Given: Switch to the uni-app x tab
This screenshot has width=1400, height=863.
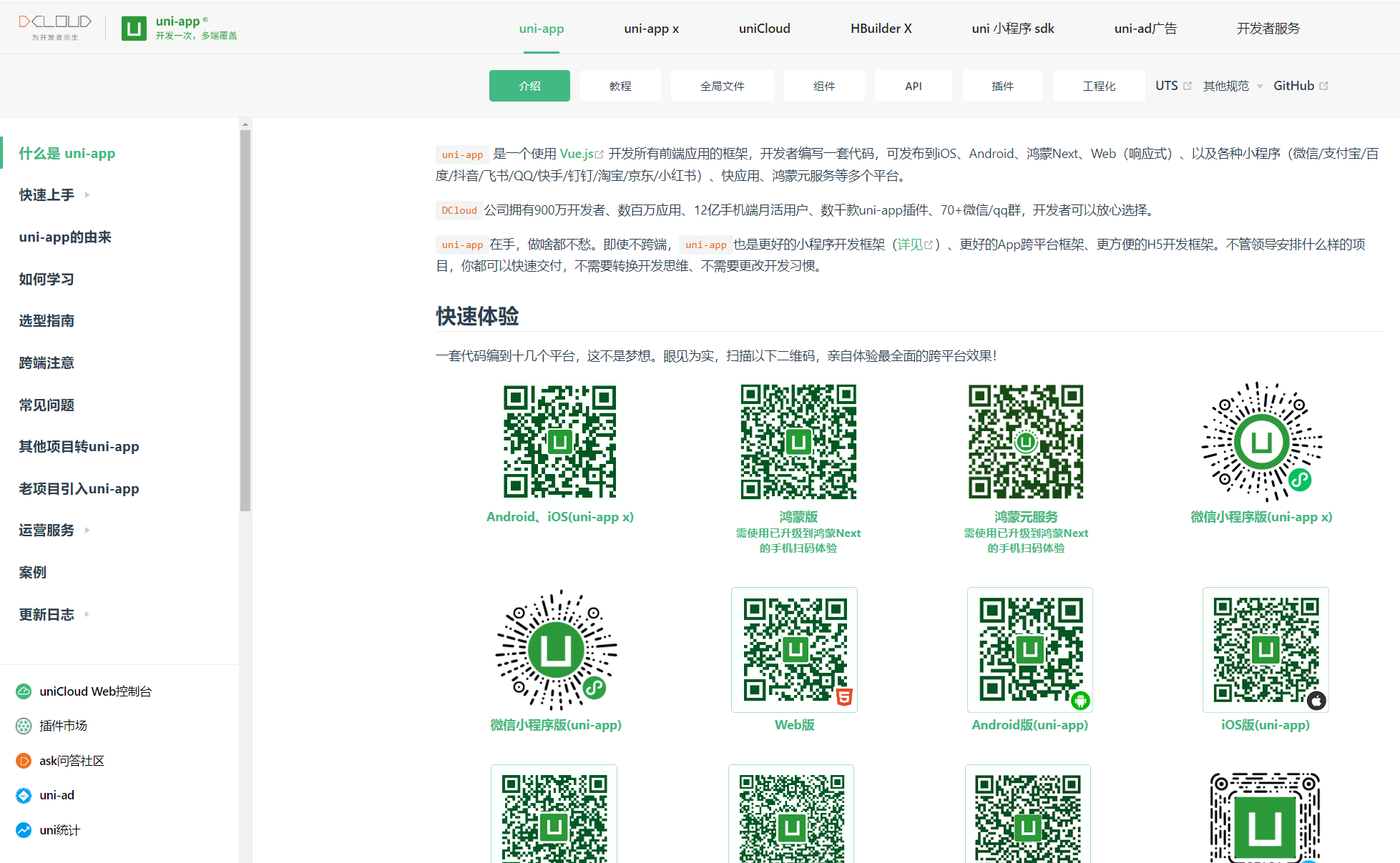Looking at the screenshot, I should tap(651, 29).
